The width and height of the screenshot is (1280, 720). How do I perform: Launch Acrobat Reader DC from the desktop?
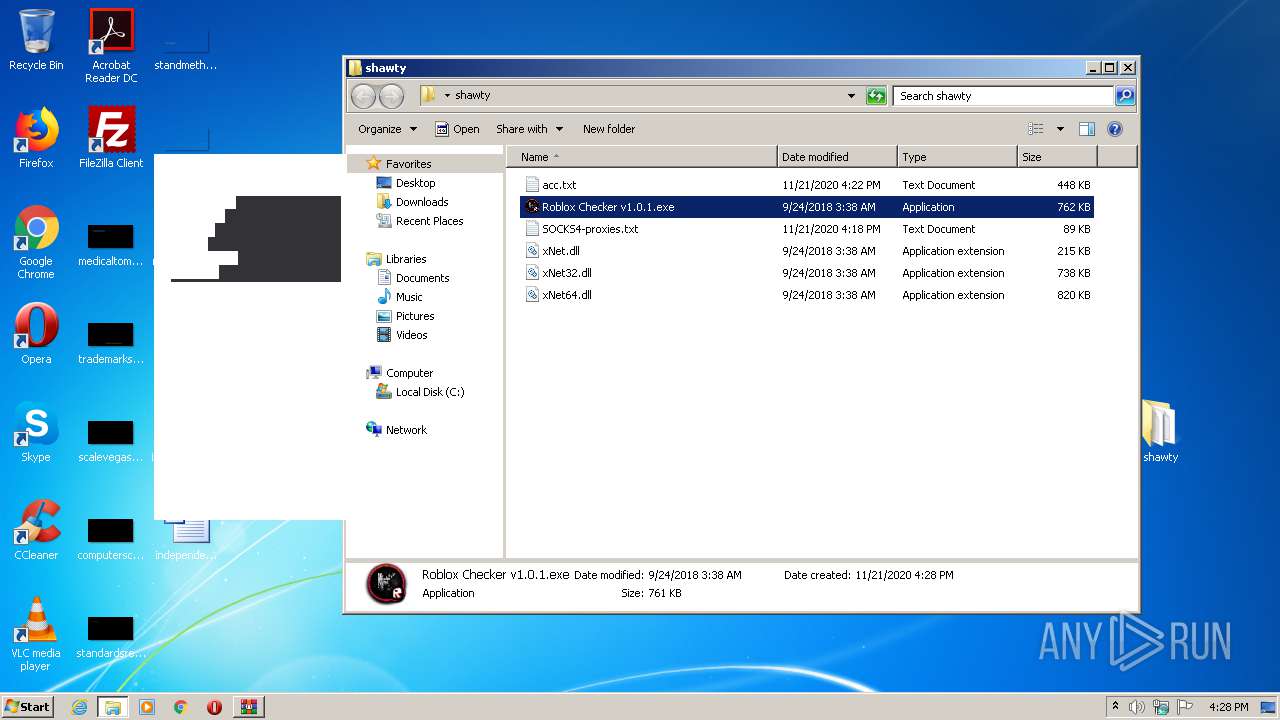[111, 46]
